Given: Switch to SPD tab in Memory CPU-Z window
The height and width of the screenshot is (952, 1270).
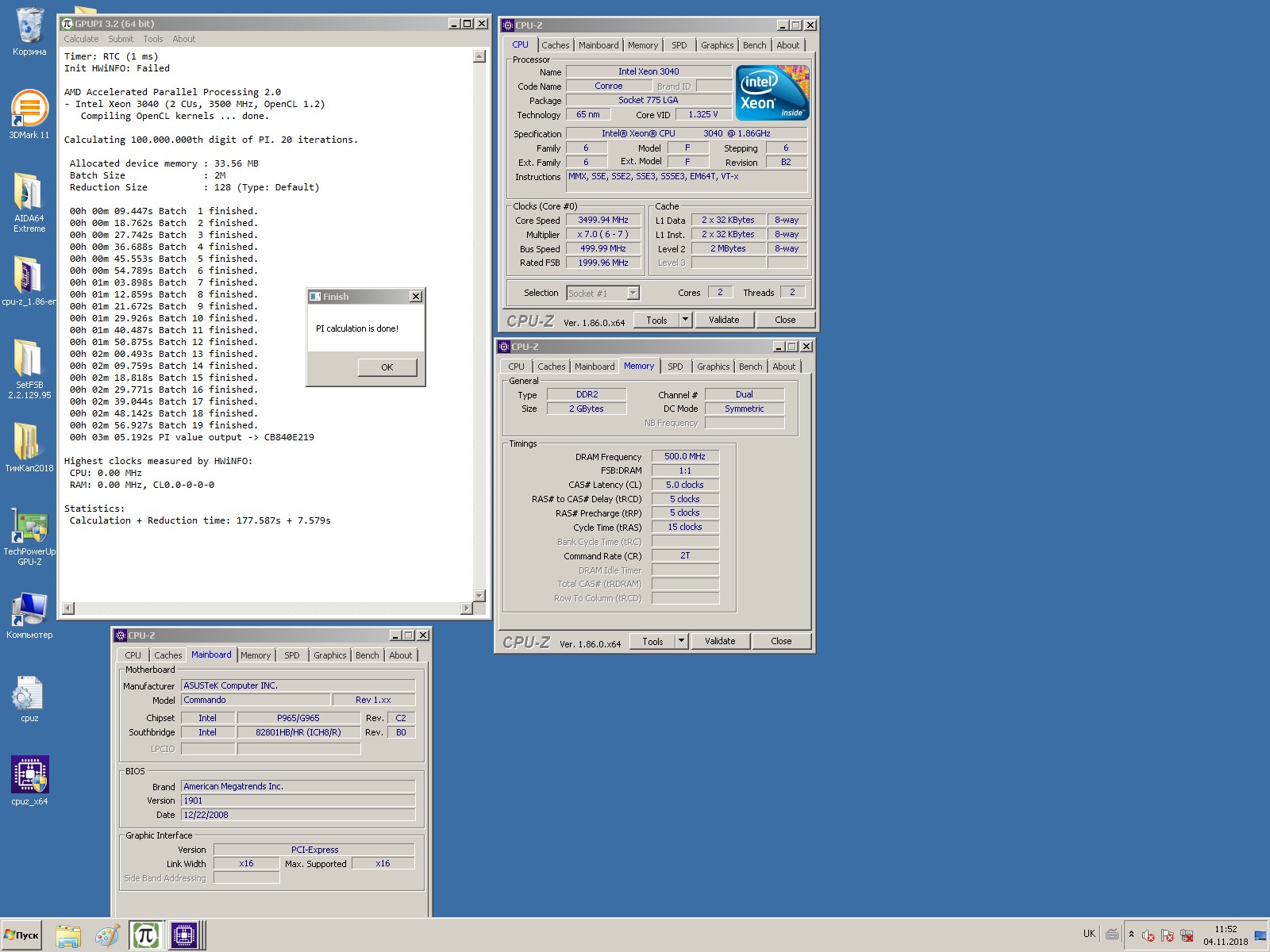Looking at the screenshot, I should click(x=675, y=367).
